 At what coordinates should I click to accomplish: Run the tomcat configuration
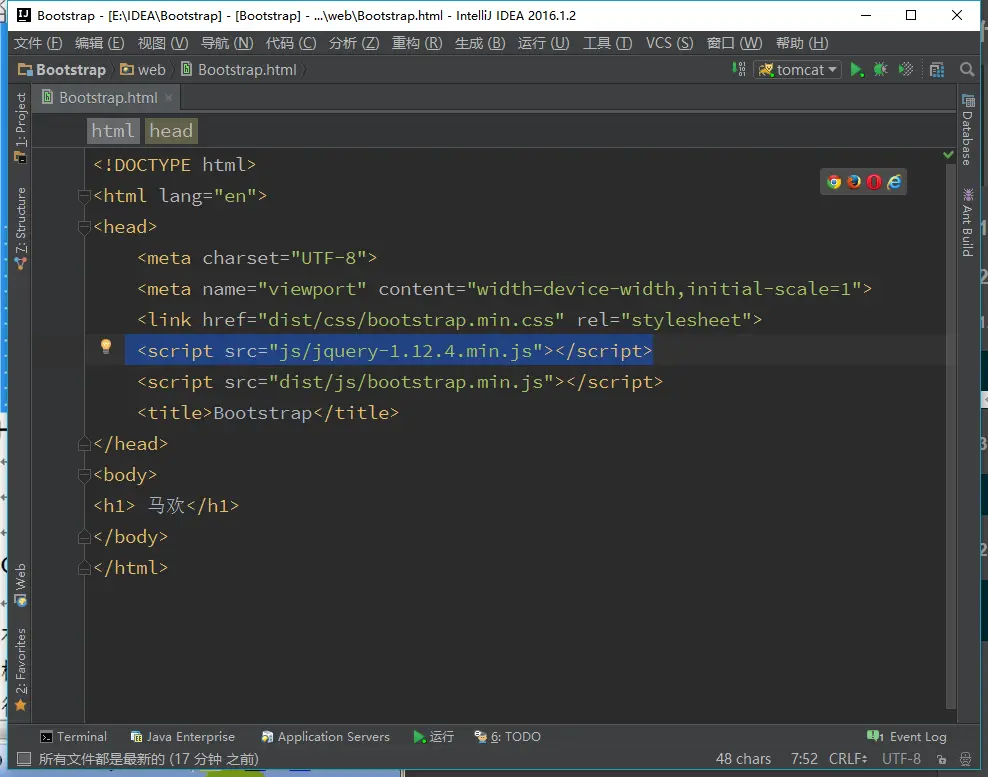[x=856, y=70]
